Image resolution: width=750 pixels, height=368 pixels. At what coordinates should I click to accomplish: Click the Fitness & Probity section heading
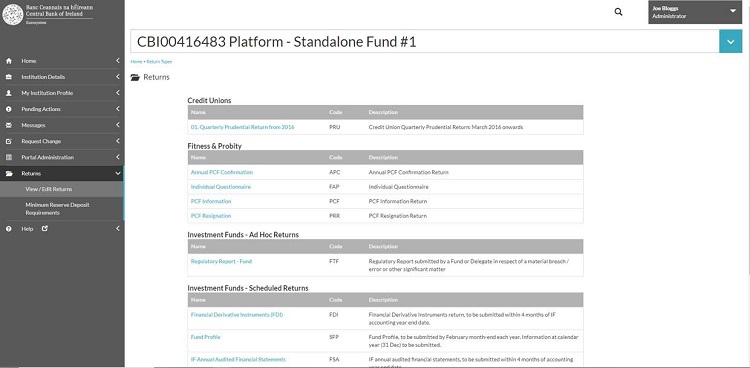tap(214, 146)
